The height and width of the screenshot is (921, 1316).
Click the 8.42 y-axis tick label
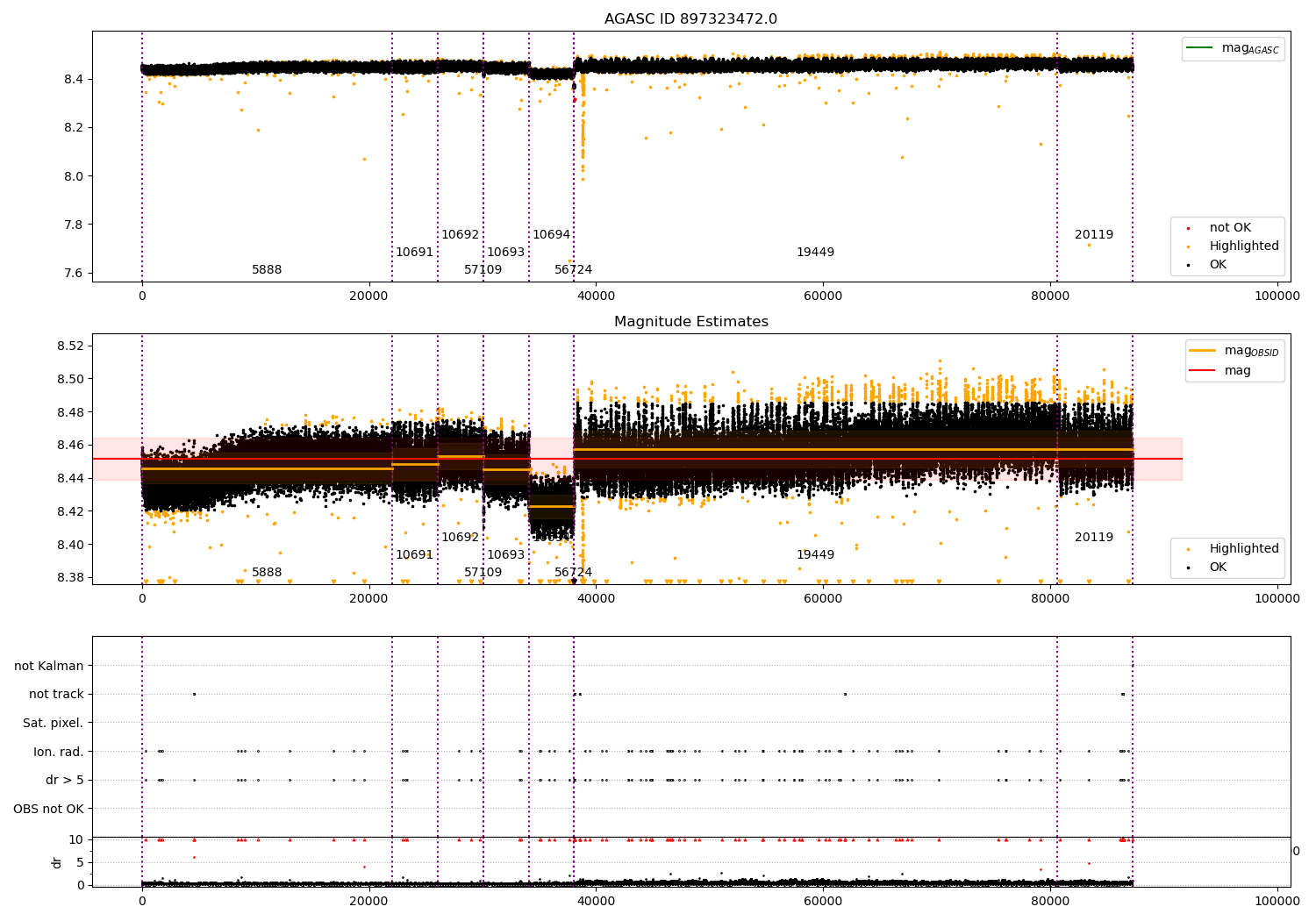70,511
